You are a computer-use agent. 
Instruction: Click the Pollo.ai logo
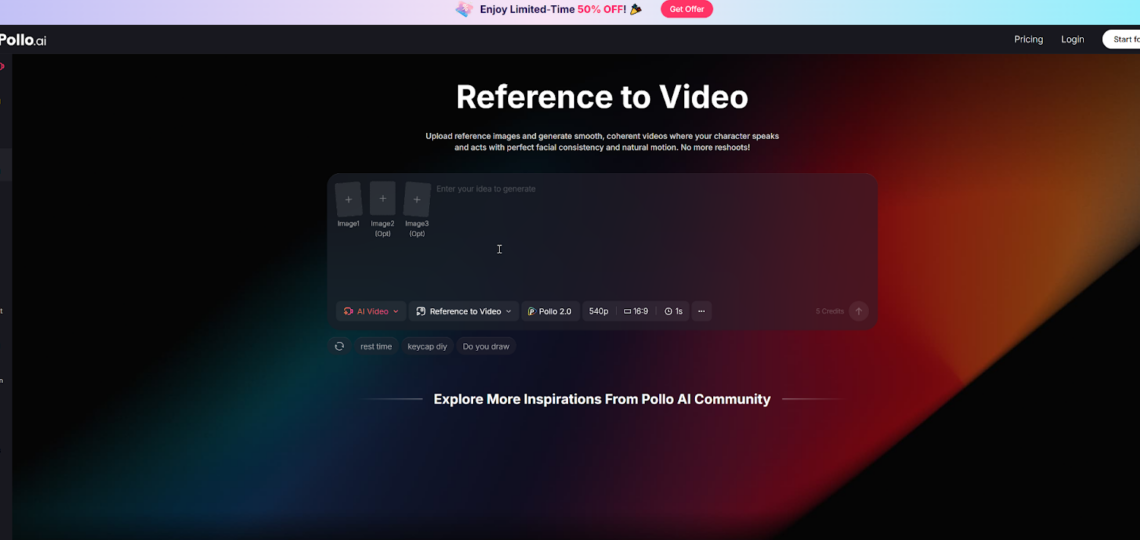pos(23,40)
